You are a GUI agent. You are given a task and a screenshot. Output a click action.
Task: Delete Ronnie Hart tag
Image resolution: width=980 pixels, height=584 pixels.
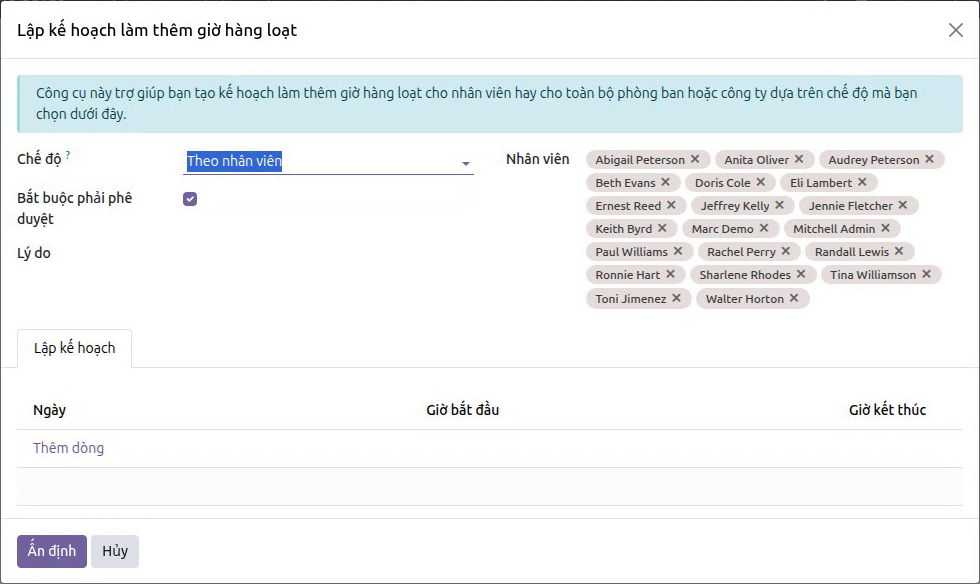point(671,274)
